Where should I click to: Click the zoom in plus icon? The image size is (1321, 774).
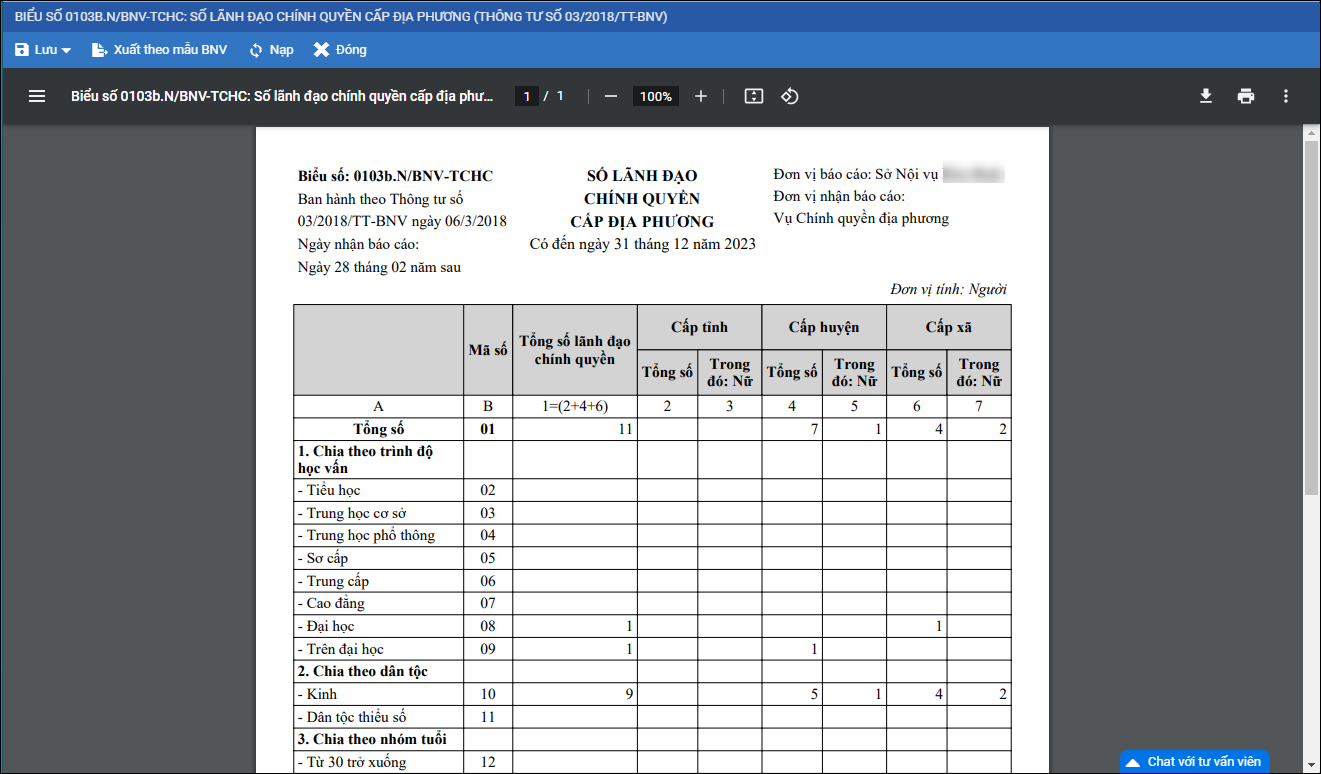click(701, 96)
